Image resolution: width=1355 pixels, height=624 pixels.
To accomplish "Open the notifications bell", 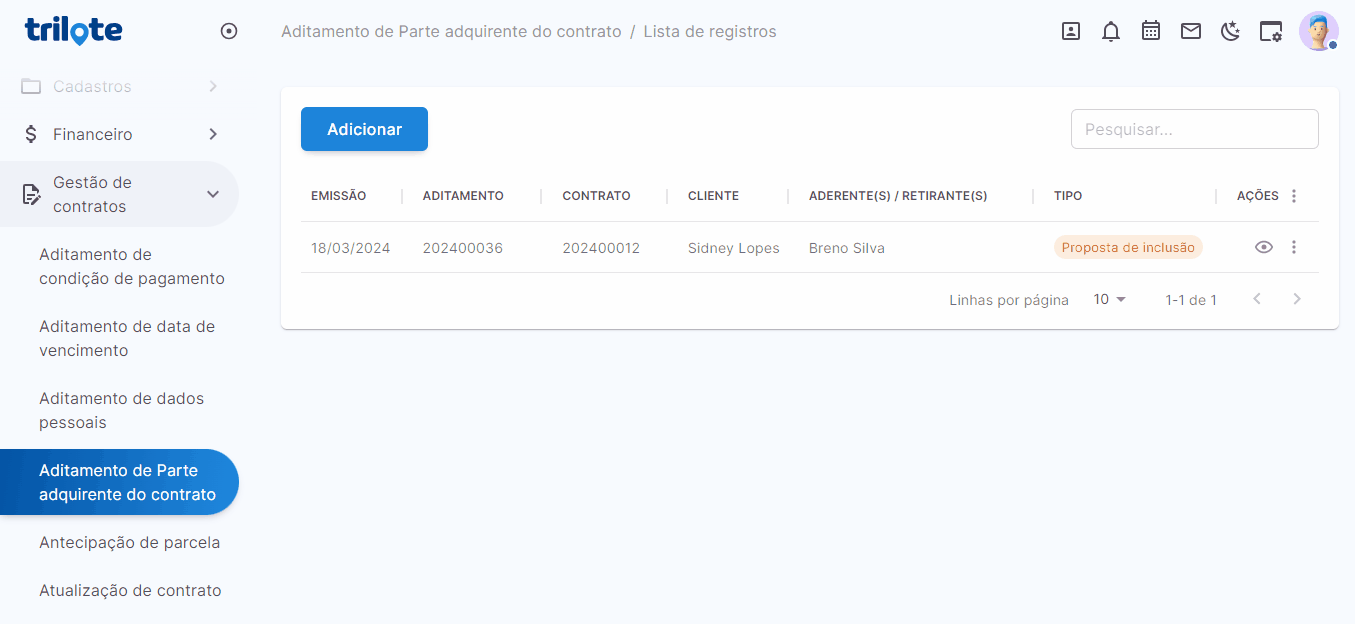I will 1110,31.
